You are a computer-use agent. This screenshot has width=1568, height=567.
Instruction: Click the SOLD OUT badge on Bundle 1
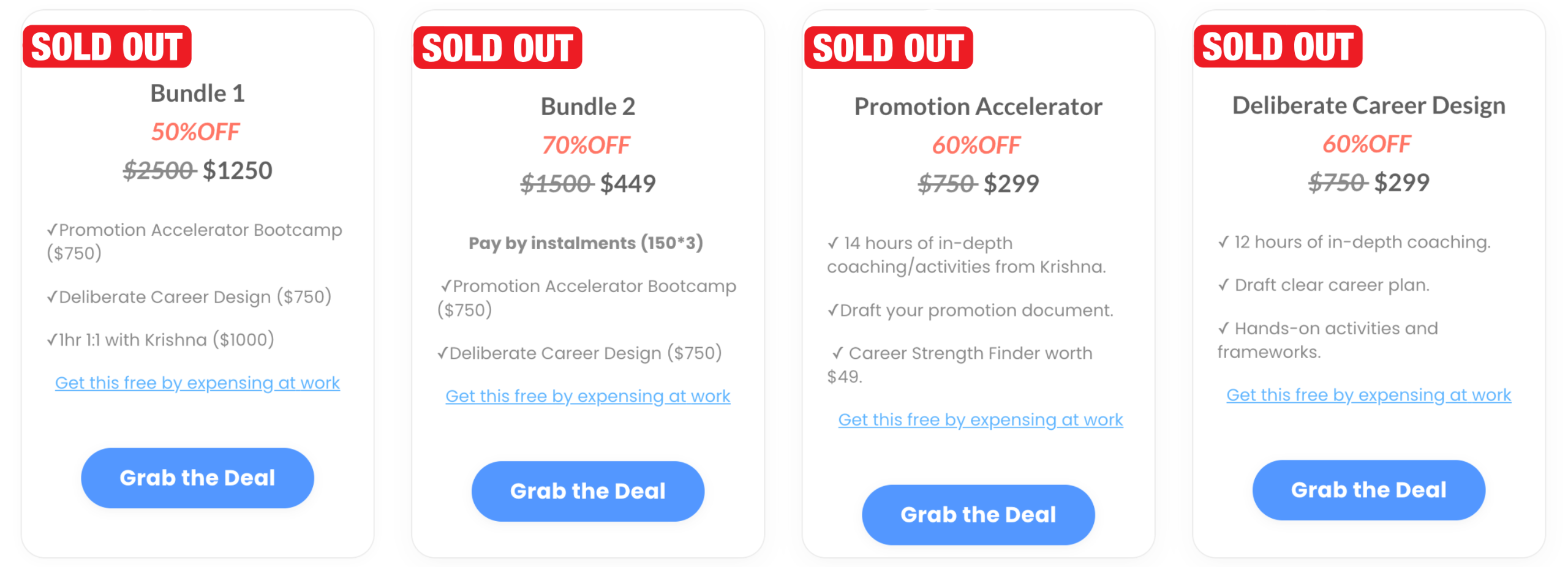(x=107, y=47)
